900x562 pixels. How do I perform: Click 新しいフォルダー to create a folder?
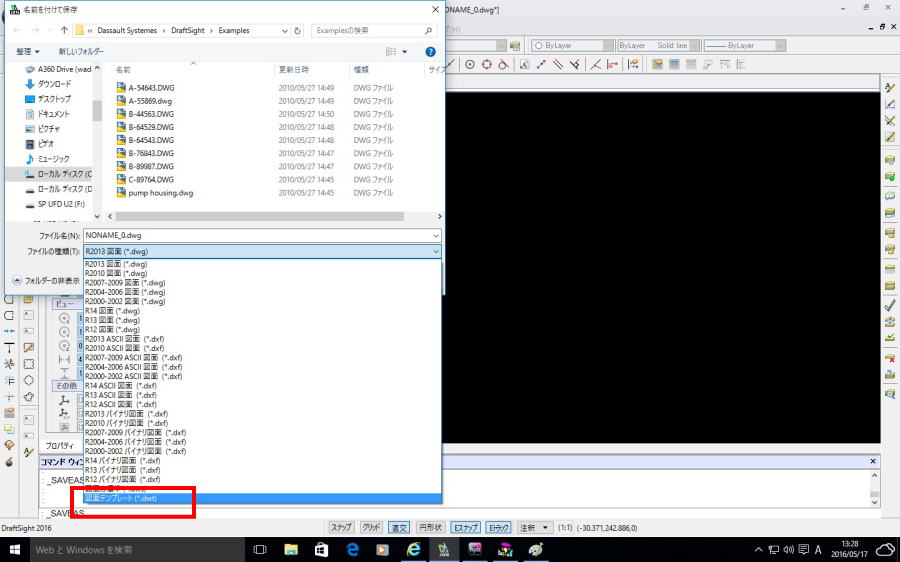click(81, 52)
